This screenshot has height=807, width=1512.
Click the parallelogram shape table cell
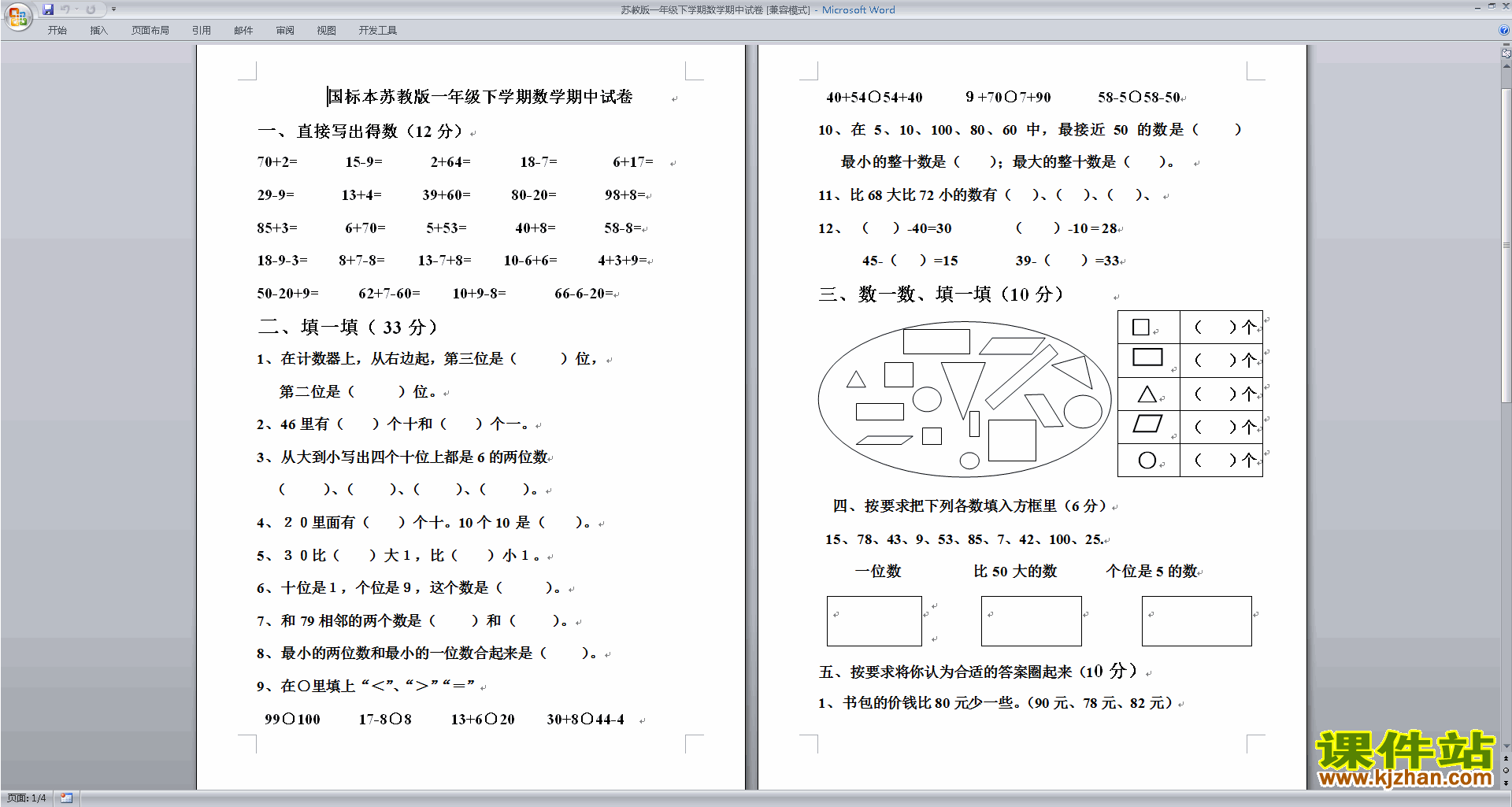click(x=1149, y=426)
